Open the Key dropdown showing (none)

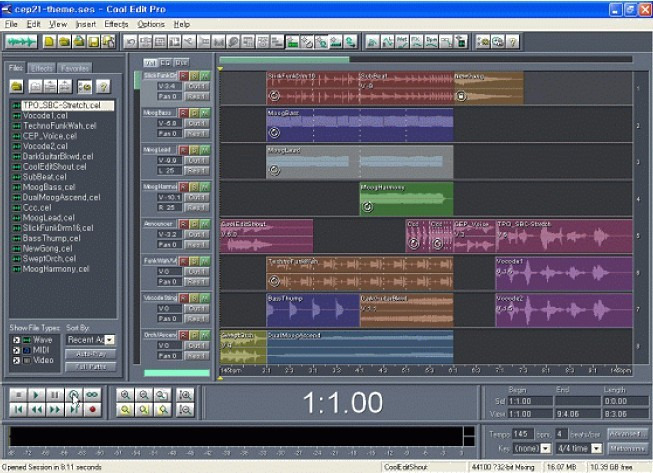pyautogui.click(x=546, y=448)
